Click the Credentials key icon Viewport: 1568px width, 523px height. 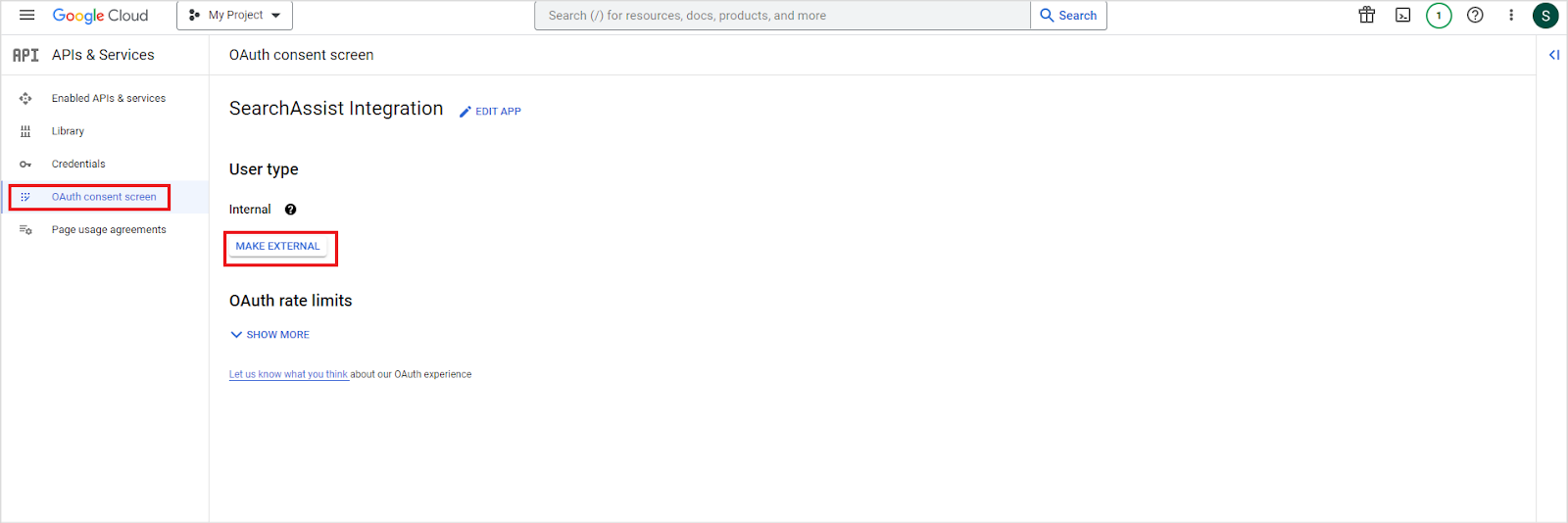[x=25, y=165]
